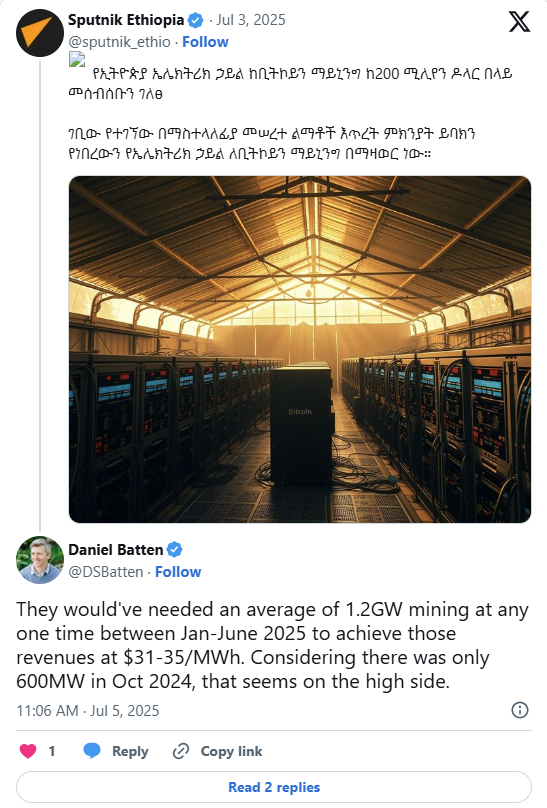The image size is (547, 808).
Task: Open the Twitter info circle icon
Action: pos(520,710)
